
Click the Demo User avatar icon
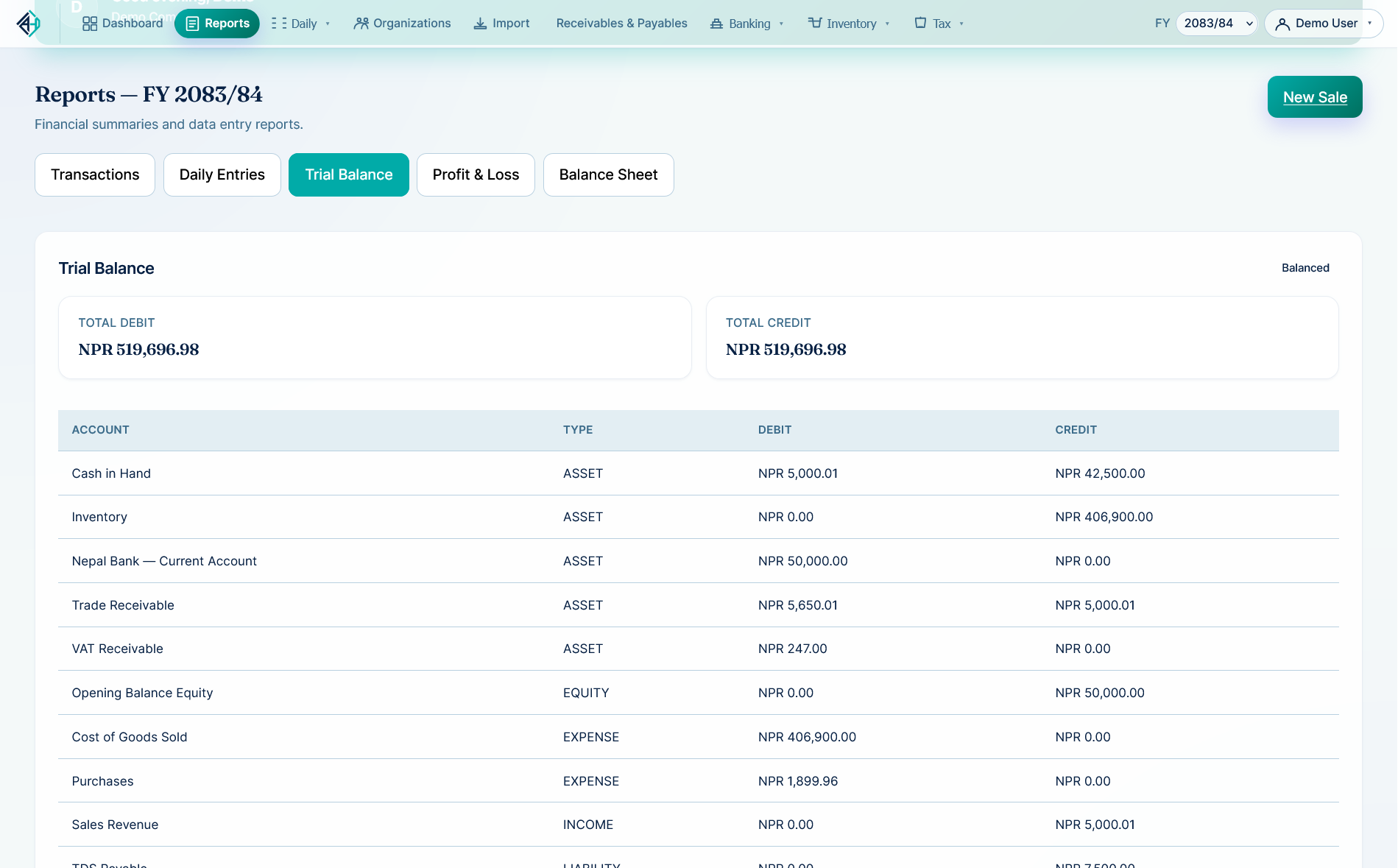[1282, 24]
